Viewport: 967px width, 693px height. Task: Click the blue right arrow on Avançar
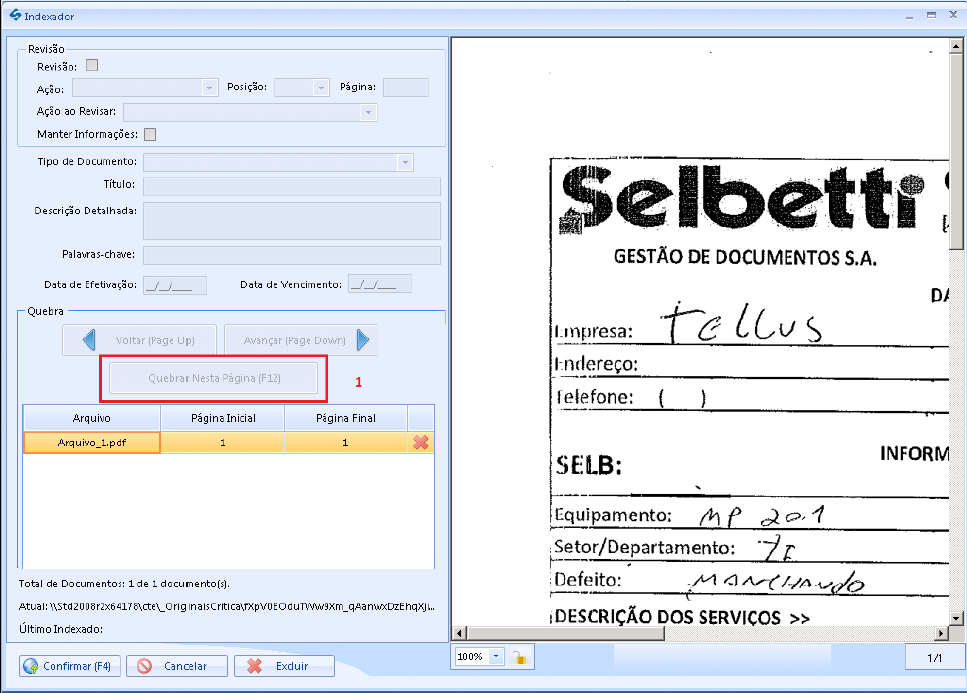coord(363,340)
